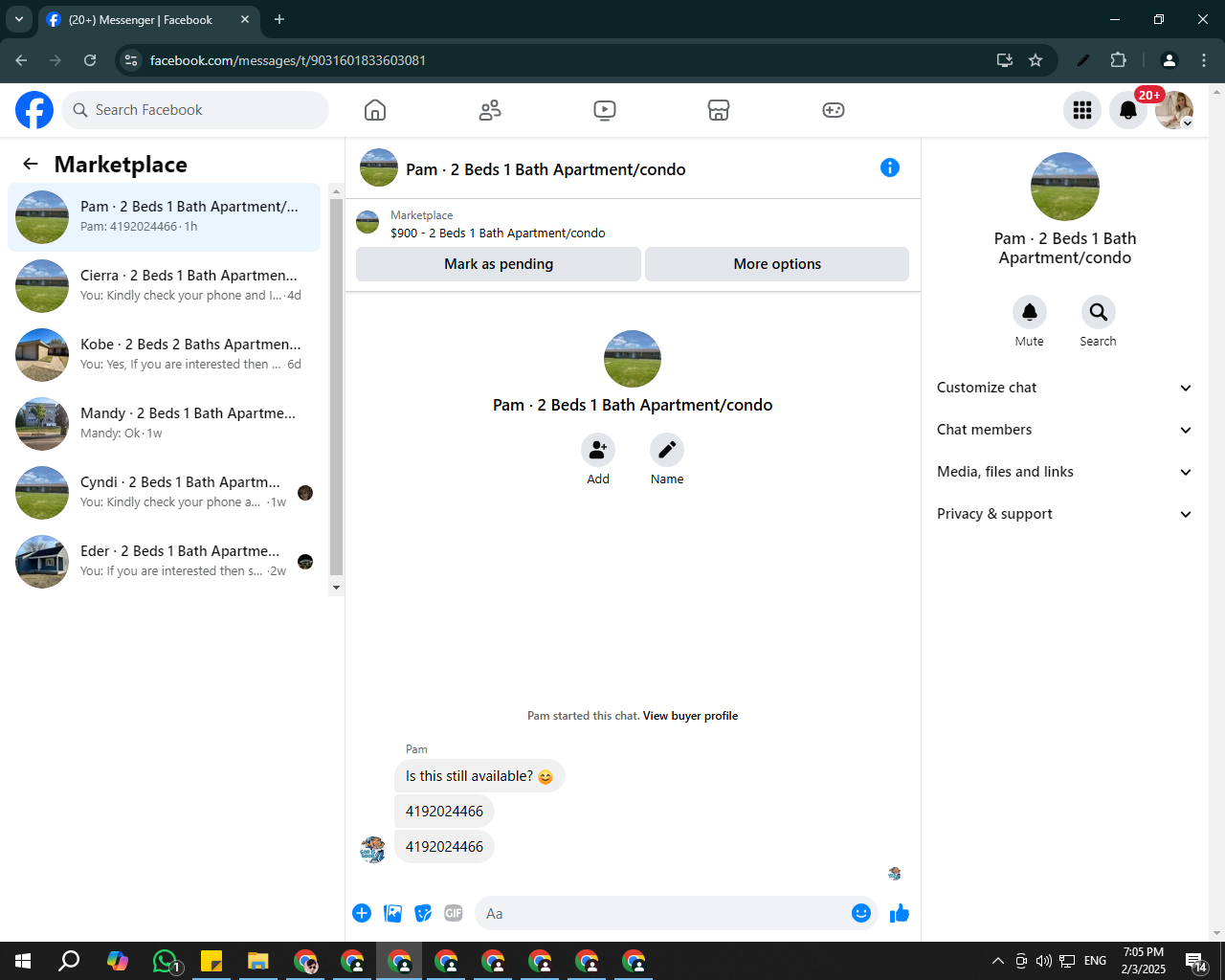Expand Chat members section
Viewport: 1225px width, 980px height.
tap(1064, 430)
